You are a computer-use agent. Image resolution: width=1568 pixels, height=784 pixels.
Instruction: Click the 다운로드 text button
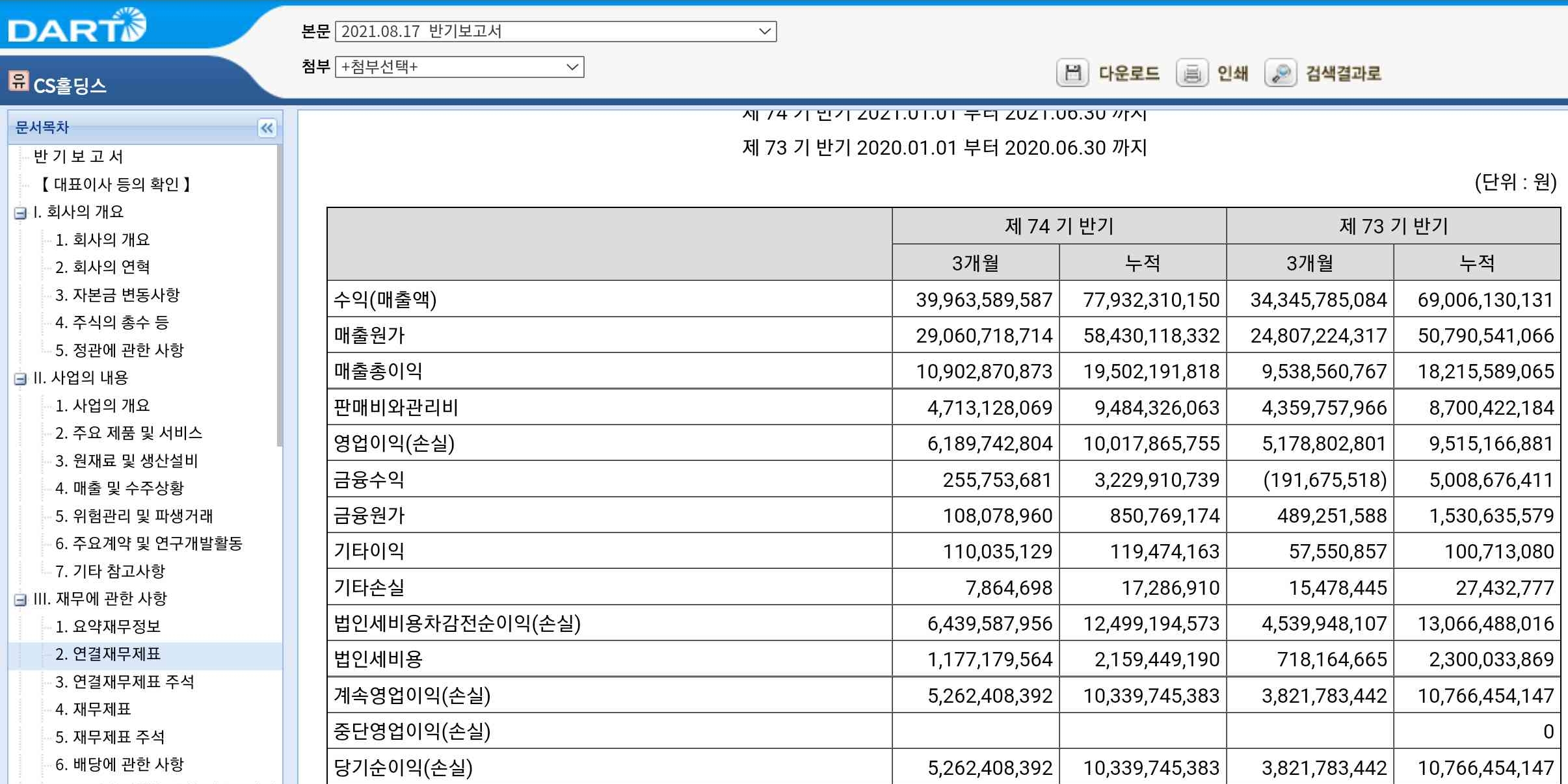point(1129,73)
